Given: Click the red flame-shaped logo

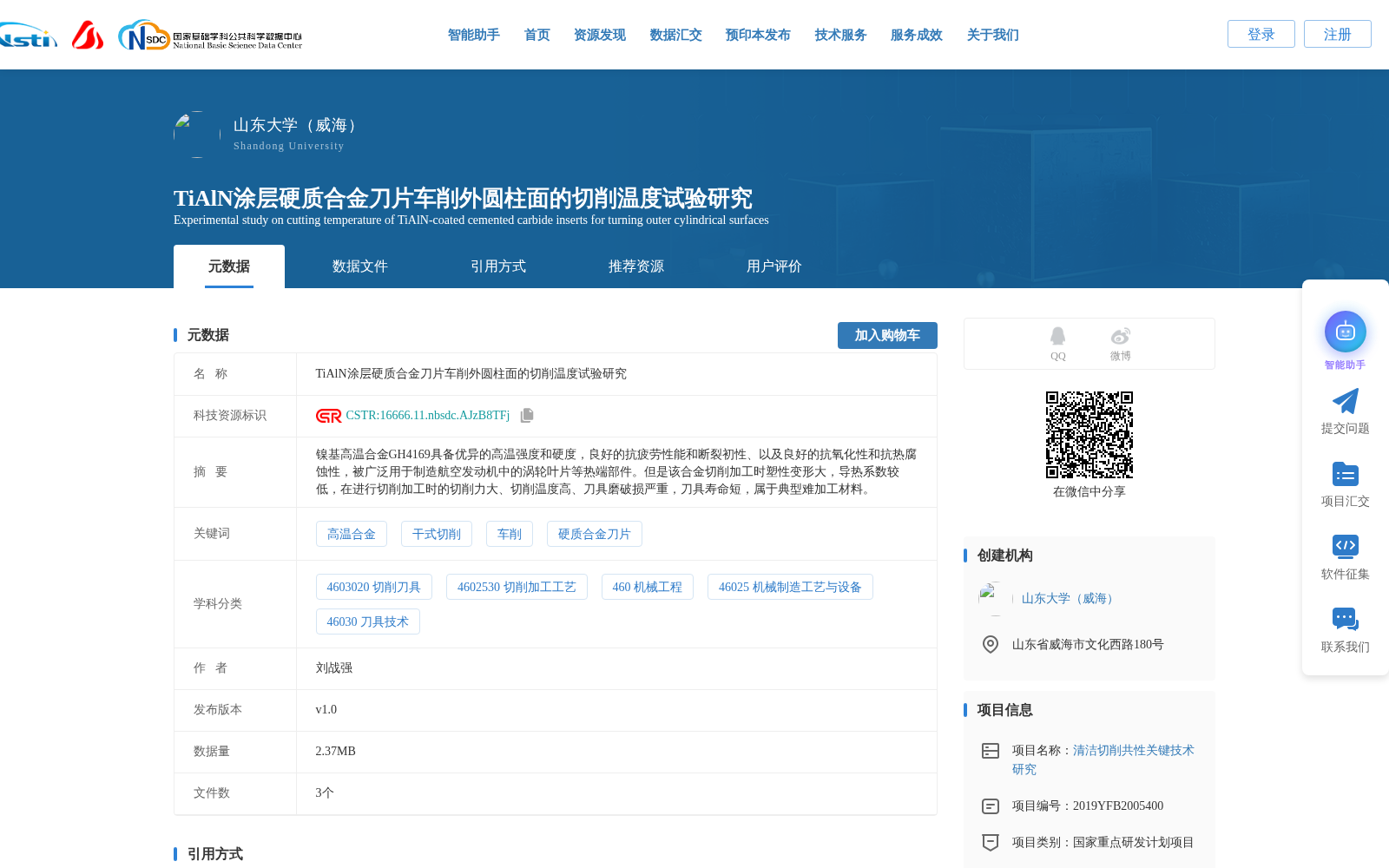Looking at the screenshot, I should pos(88,35).
